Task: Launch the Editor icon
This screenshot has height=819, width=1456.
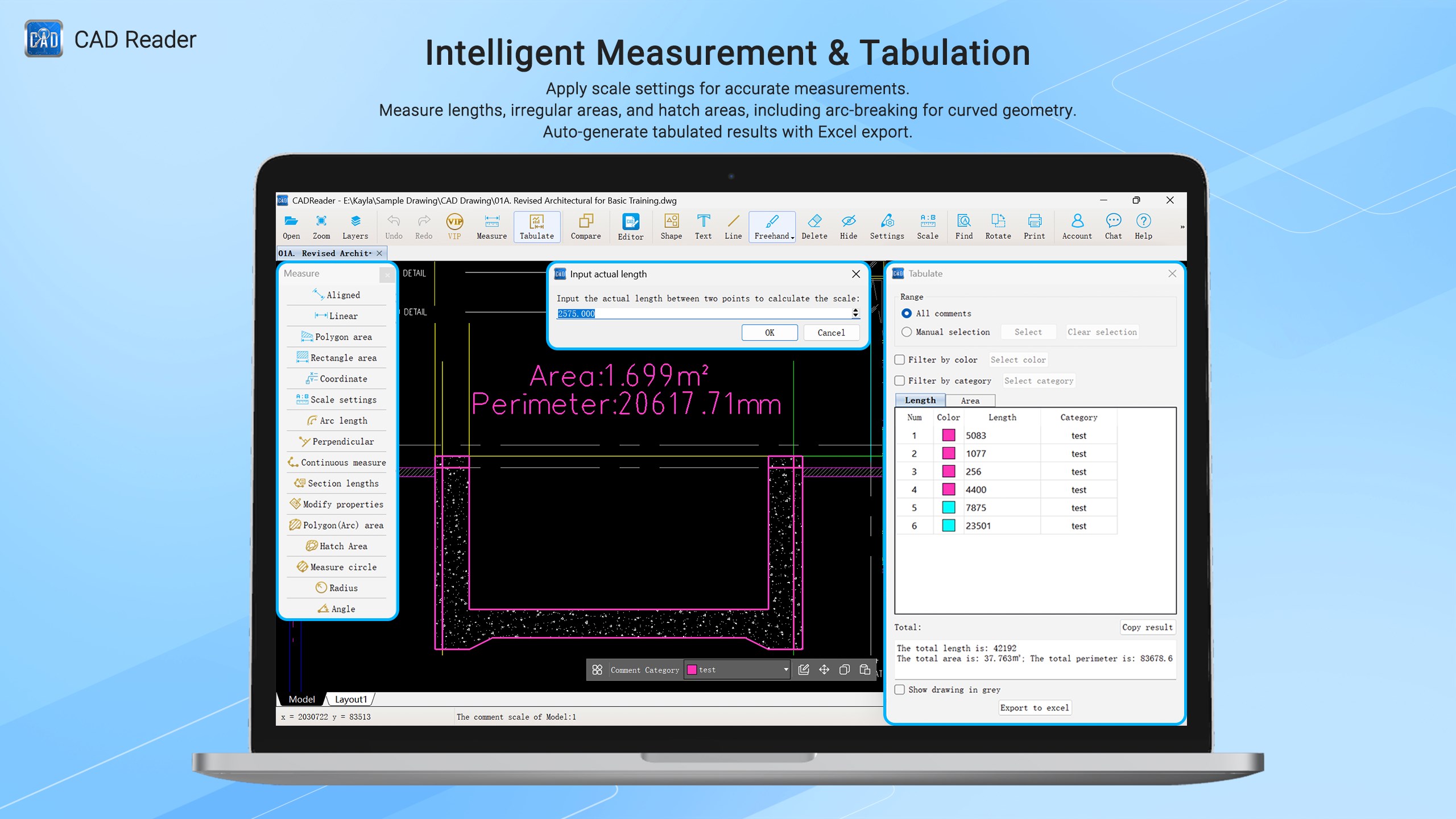Action: [630, 227]
